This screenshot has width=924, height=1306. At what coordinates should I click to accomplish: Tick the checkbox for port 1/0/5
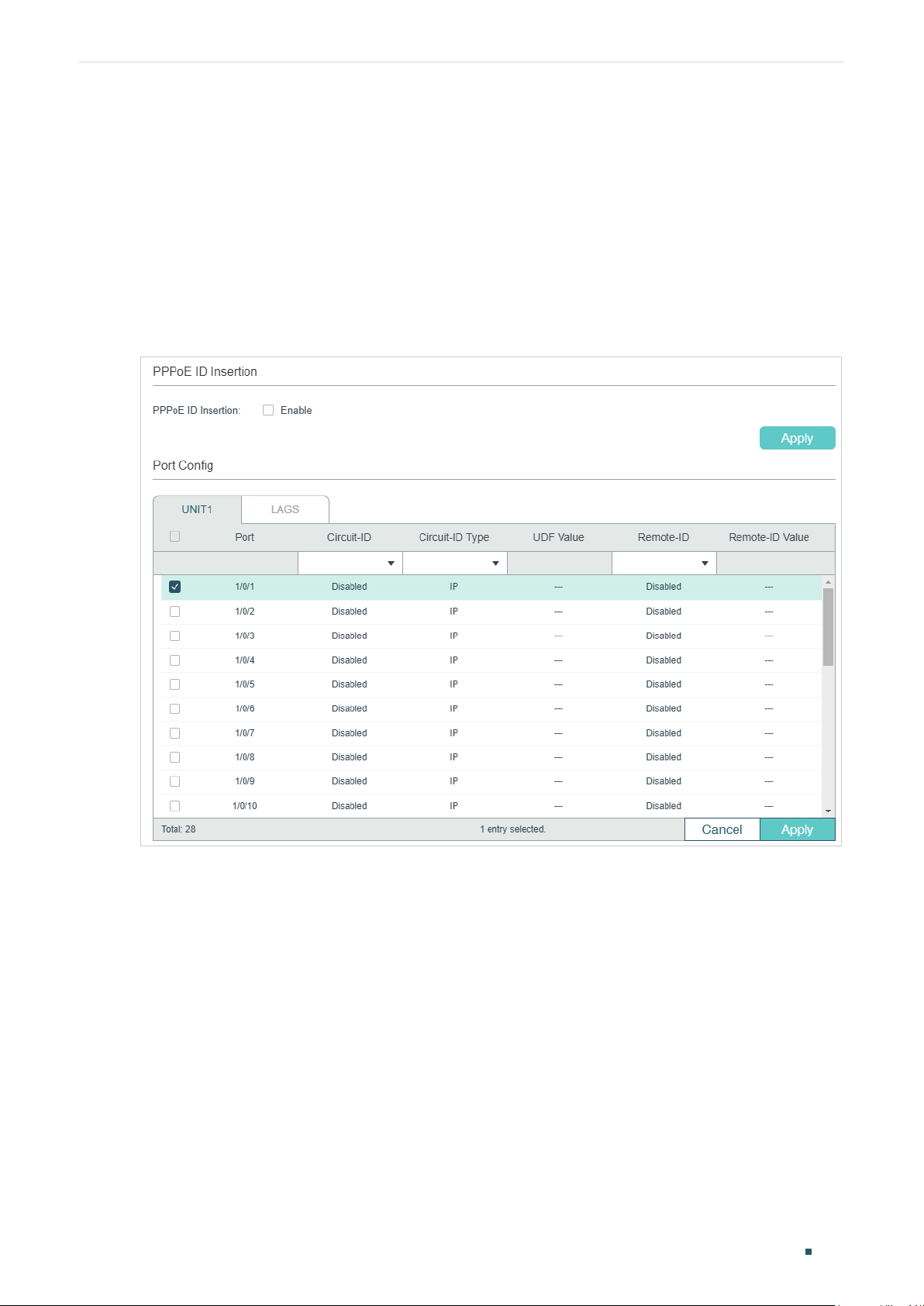pos(174,684)
